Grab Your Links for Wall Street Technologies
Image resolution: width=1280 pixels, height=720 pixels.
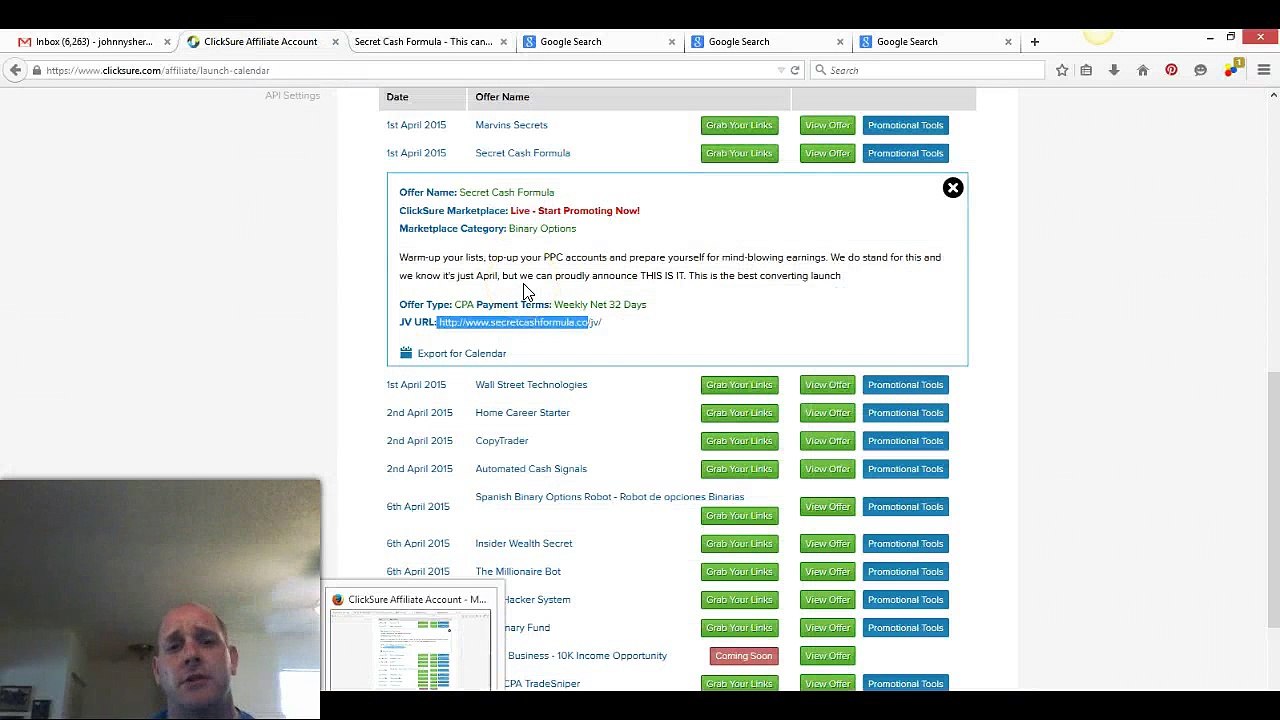click(x=739, y=384)
